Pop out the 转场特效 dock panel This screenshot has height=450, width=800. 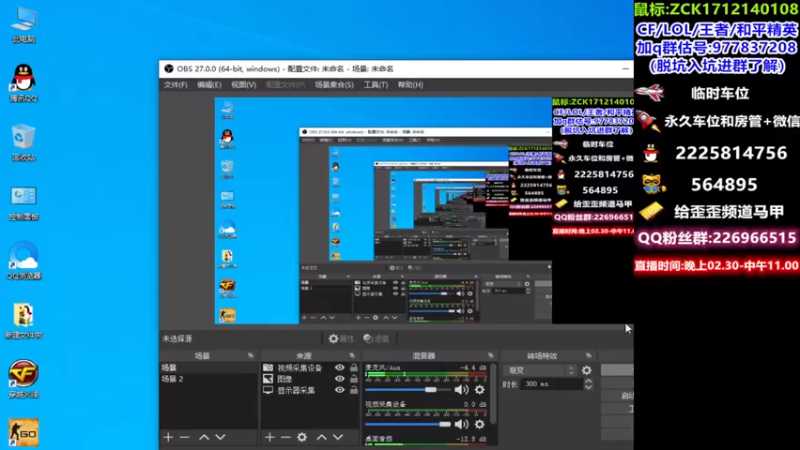click(x=588, y=356)
